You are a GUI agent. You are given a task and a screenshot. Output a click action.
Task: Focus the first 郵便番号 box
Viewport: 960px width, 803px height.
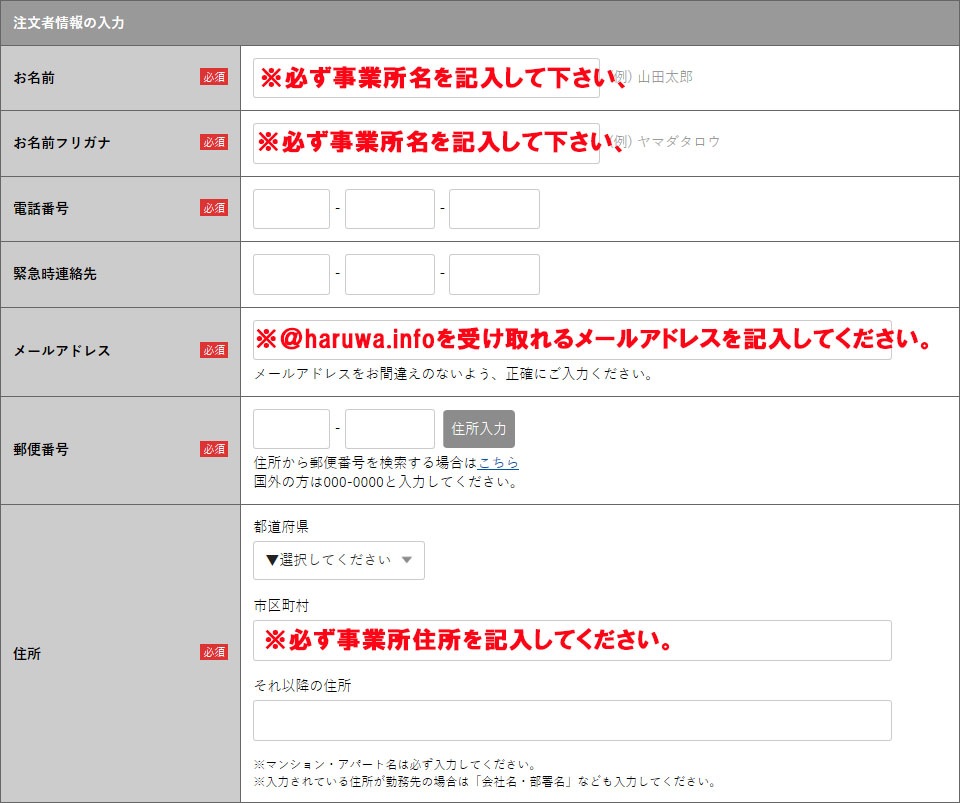(x=291, y=429)
